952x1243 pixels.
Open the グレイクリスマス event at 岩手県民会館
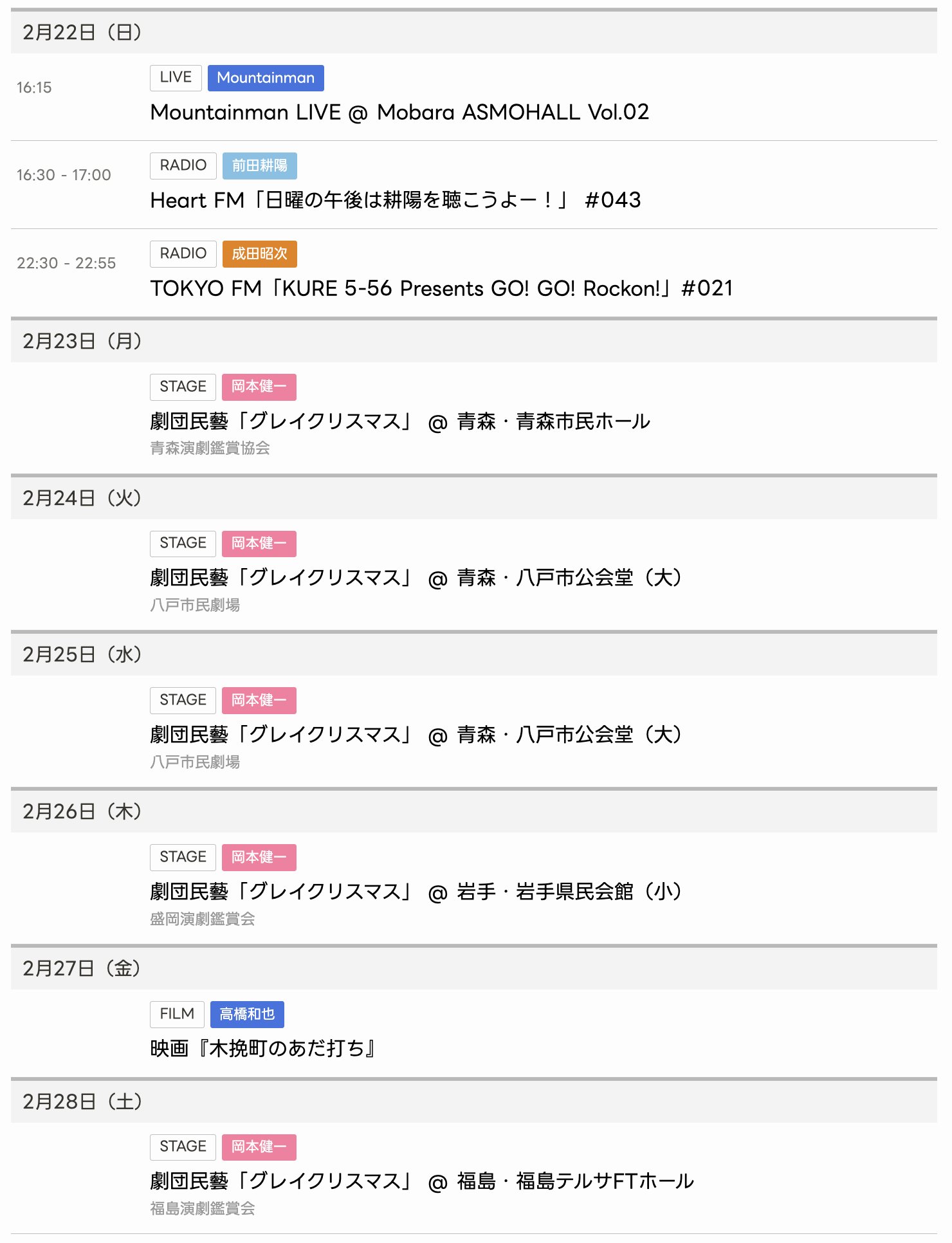(416, 892)
